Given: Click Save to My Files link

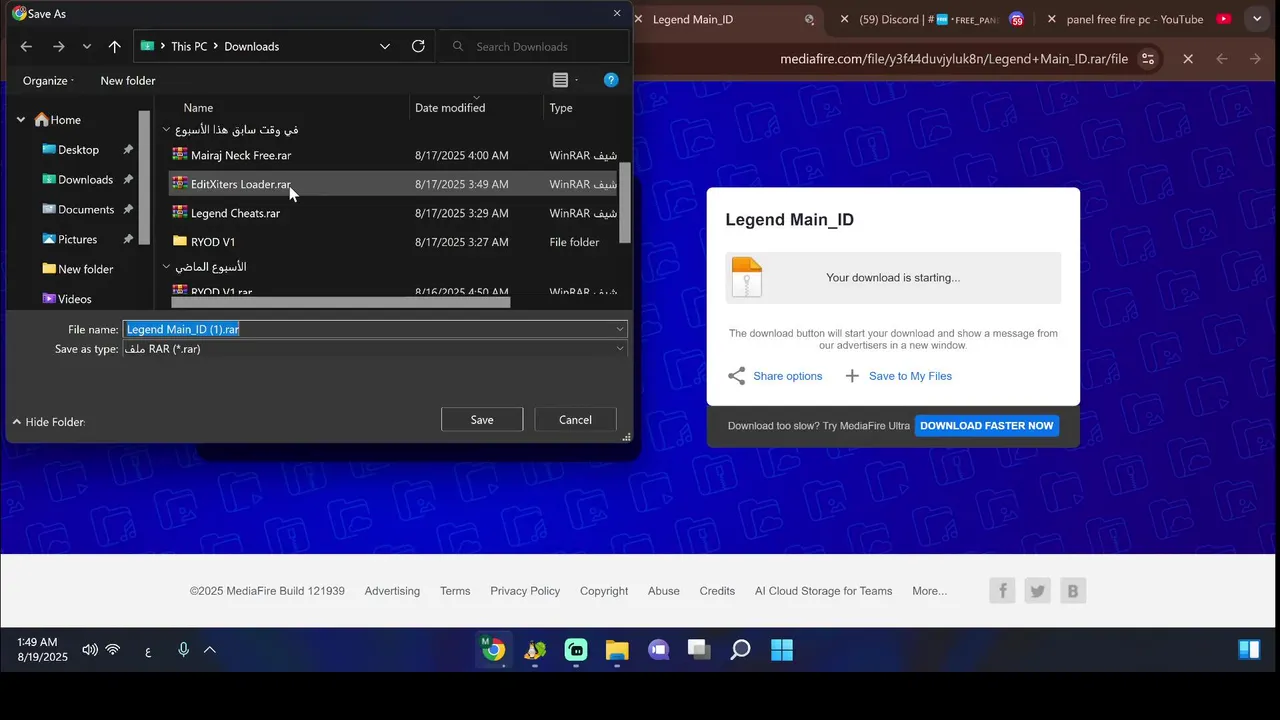Looking at the screenshot, I should click(898, 376).
